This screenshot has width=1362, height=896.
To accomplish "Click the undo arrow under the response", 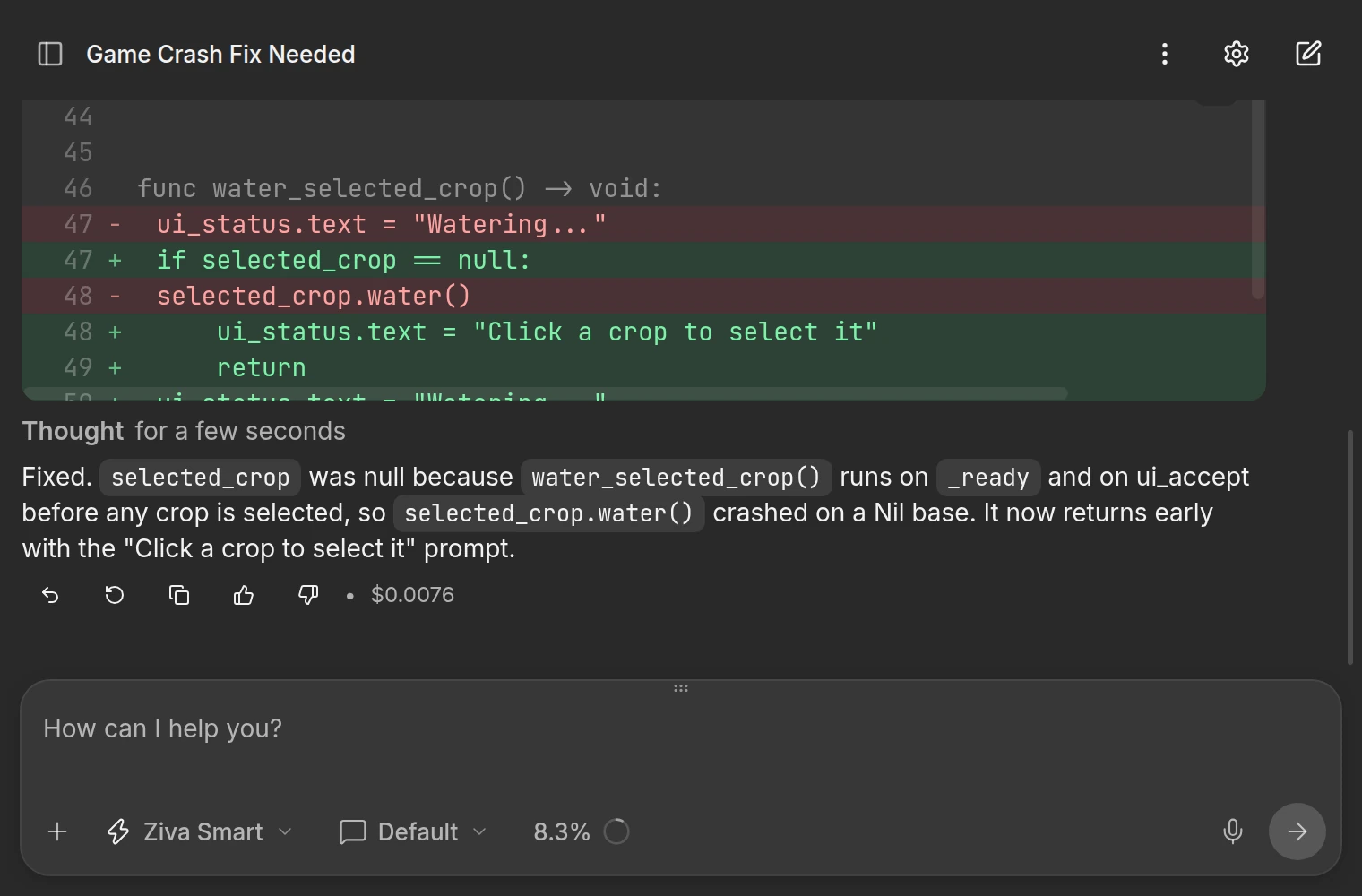I will (x=50, y=595).
